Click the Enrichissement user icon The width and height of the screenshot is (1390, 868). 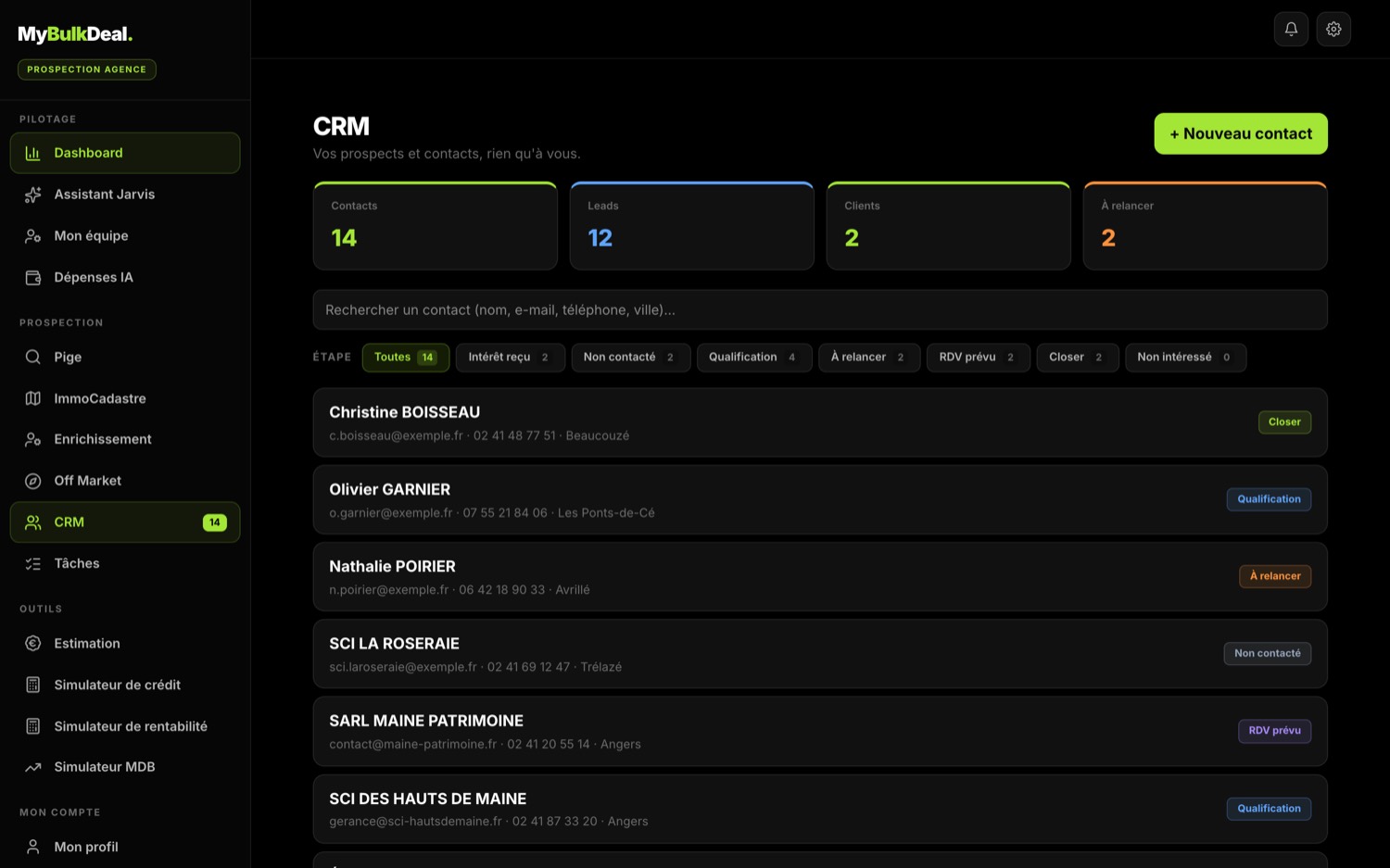pos(33,439)
